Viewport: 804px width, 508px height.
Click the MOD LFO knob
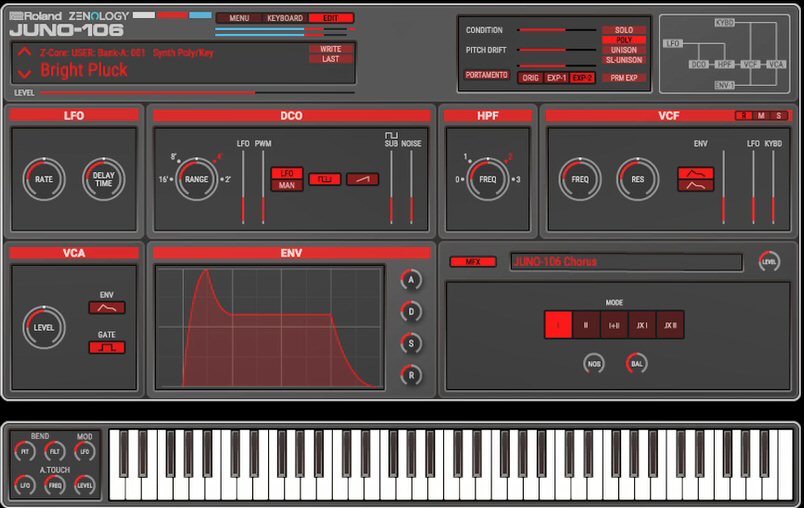(x=85, y=452)
